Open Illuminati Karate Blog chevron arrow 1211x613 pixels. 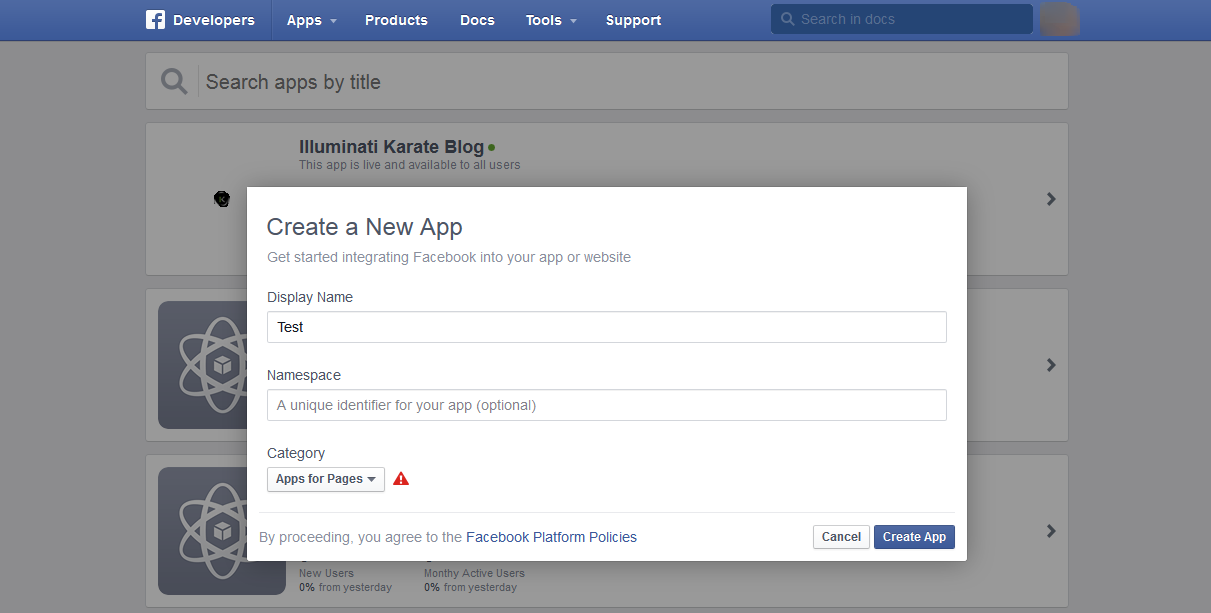tap(1051, 199)
